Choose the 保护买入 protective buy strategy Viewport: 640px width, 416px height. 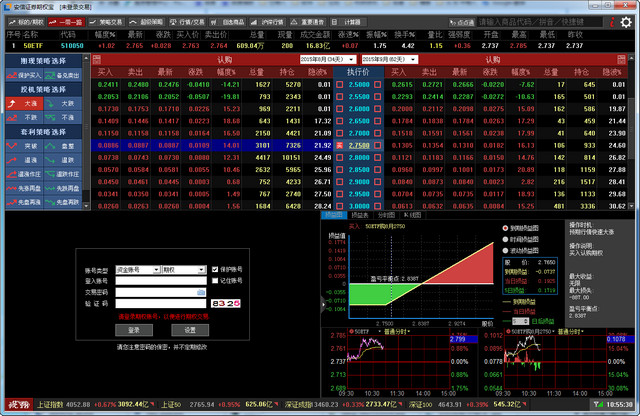point(22,75)
